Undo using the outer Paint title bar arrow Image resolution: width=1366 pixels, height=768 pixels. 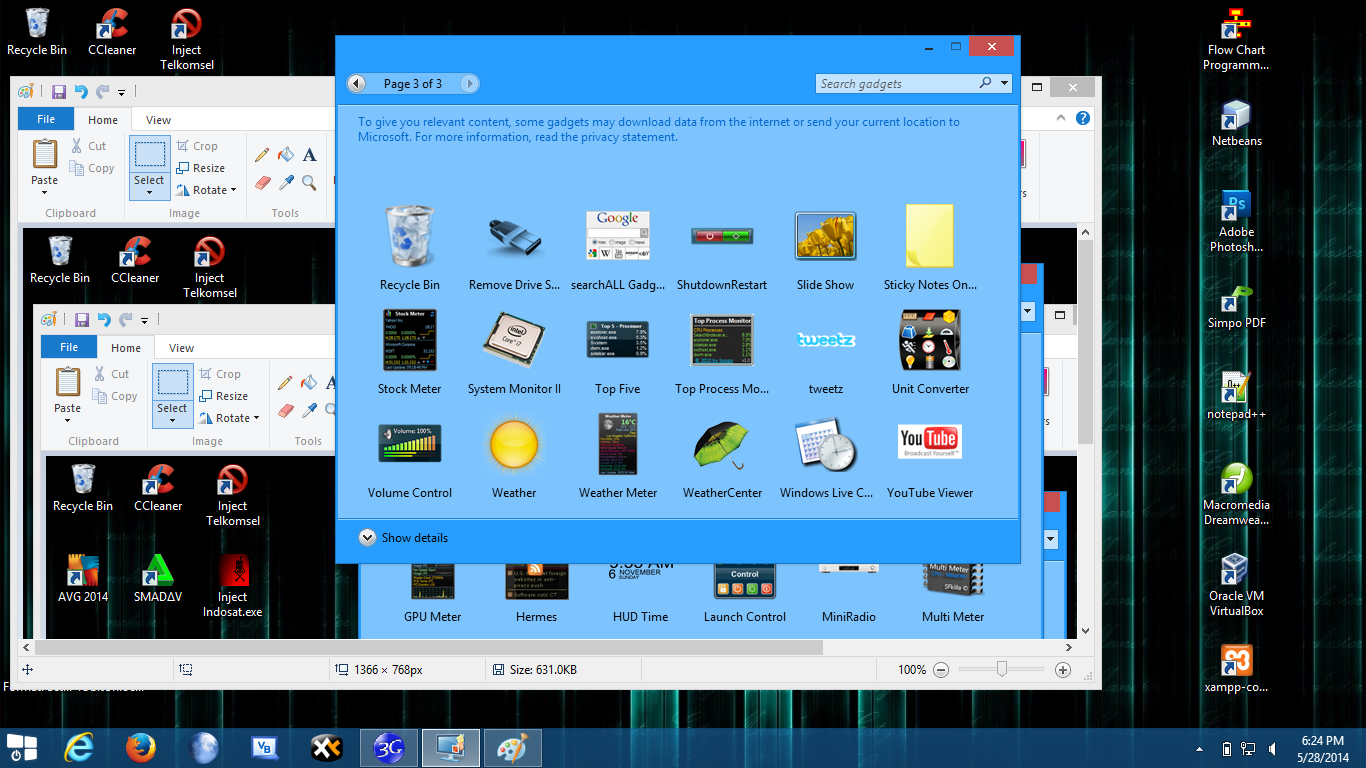(x=81, y=92)
